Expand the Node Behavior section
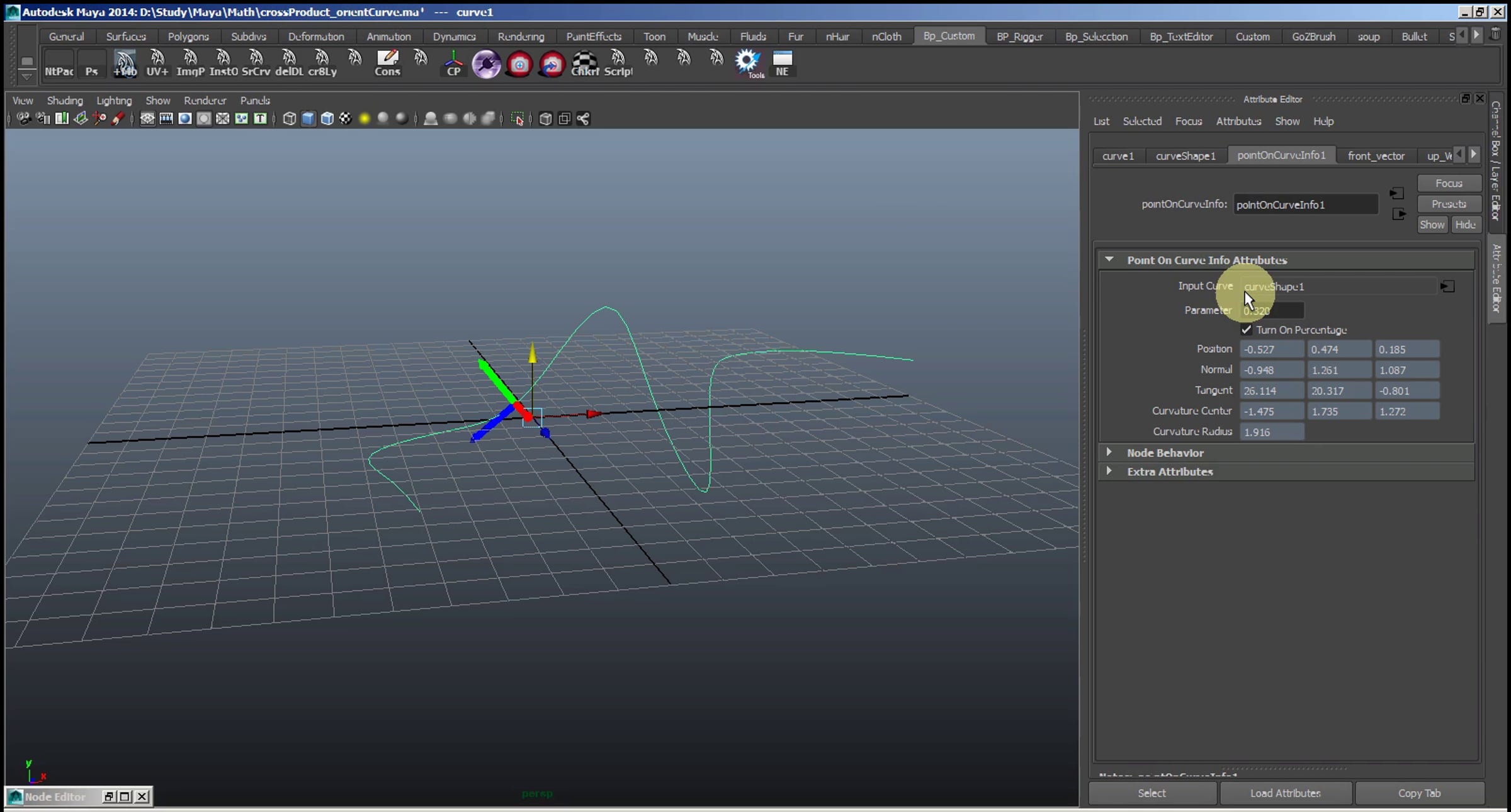The width and height of the screenshot is (1511, 812). 1109,453
